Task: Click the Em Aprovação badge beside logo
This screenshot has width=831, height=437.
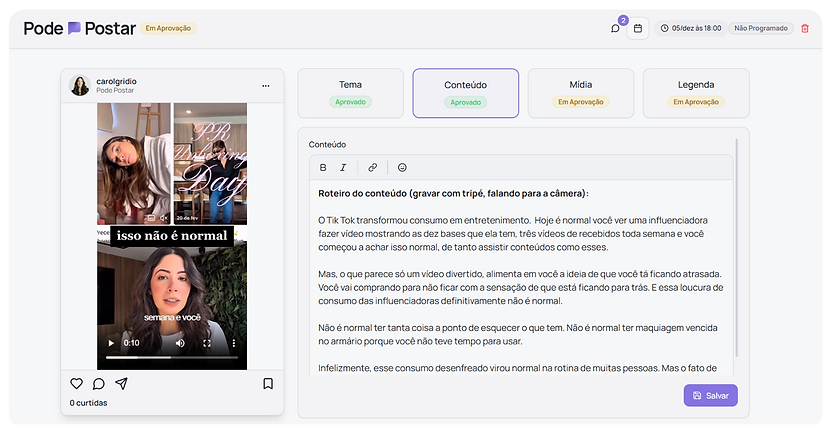Action: click(168, 29)
